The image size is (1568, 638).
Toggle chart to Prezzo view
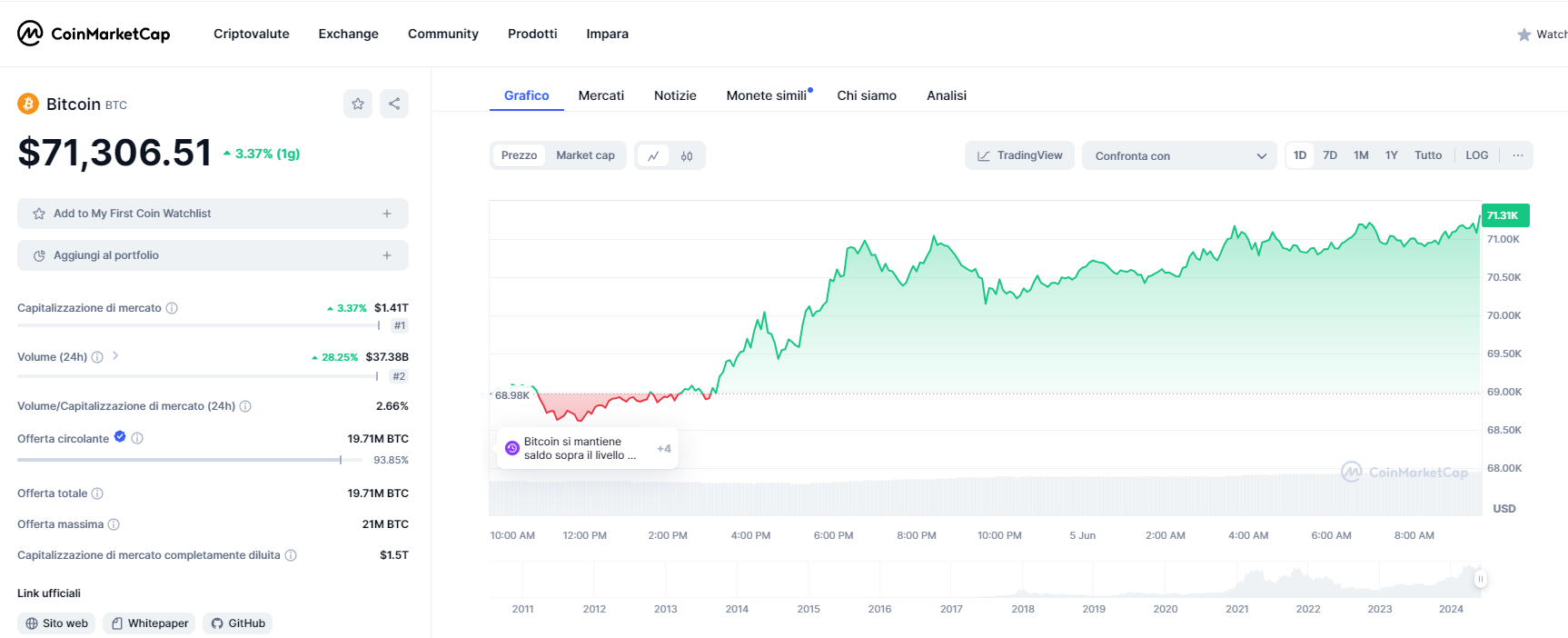click(x=519, y=155)
